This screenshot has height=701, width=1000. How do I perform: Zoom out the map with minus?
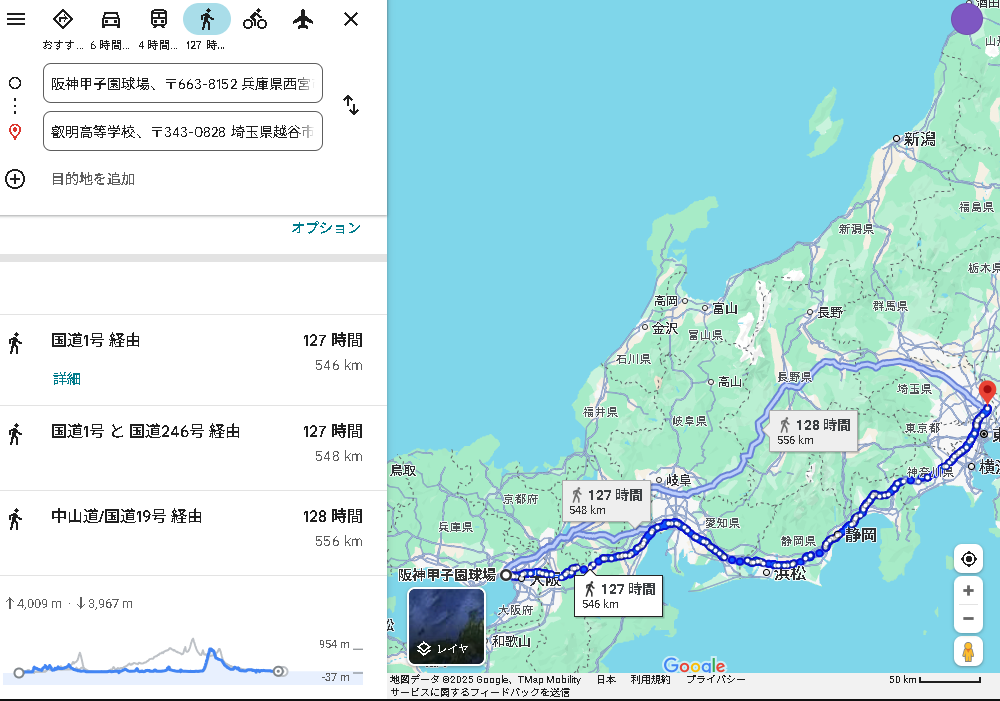tap(968, 618)
